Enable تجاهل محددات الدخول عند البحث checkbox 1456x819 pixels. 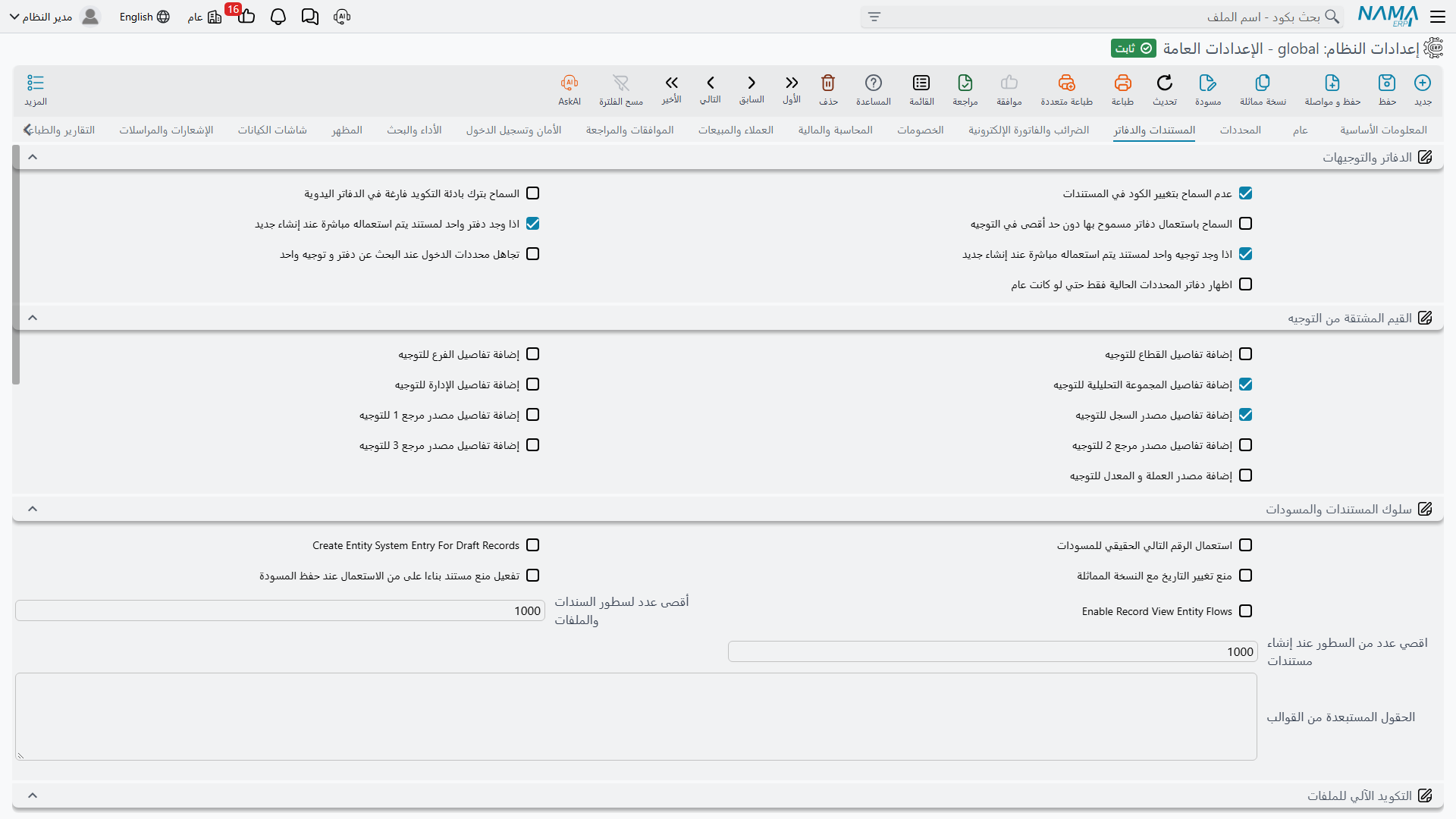coord(532,254)
